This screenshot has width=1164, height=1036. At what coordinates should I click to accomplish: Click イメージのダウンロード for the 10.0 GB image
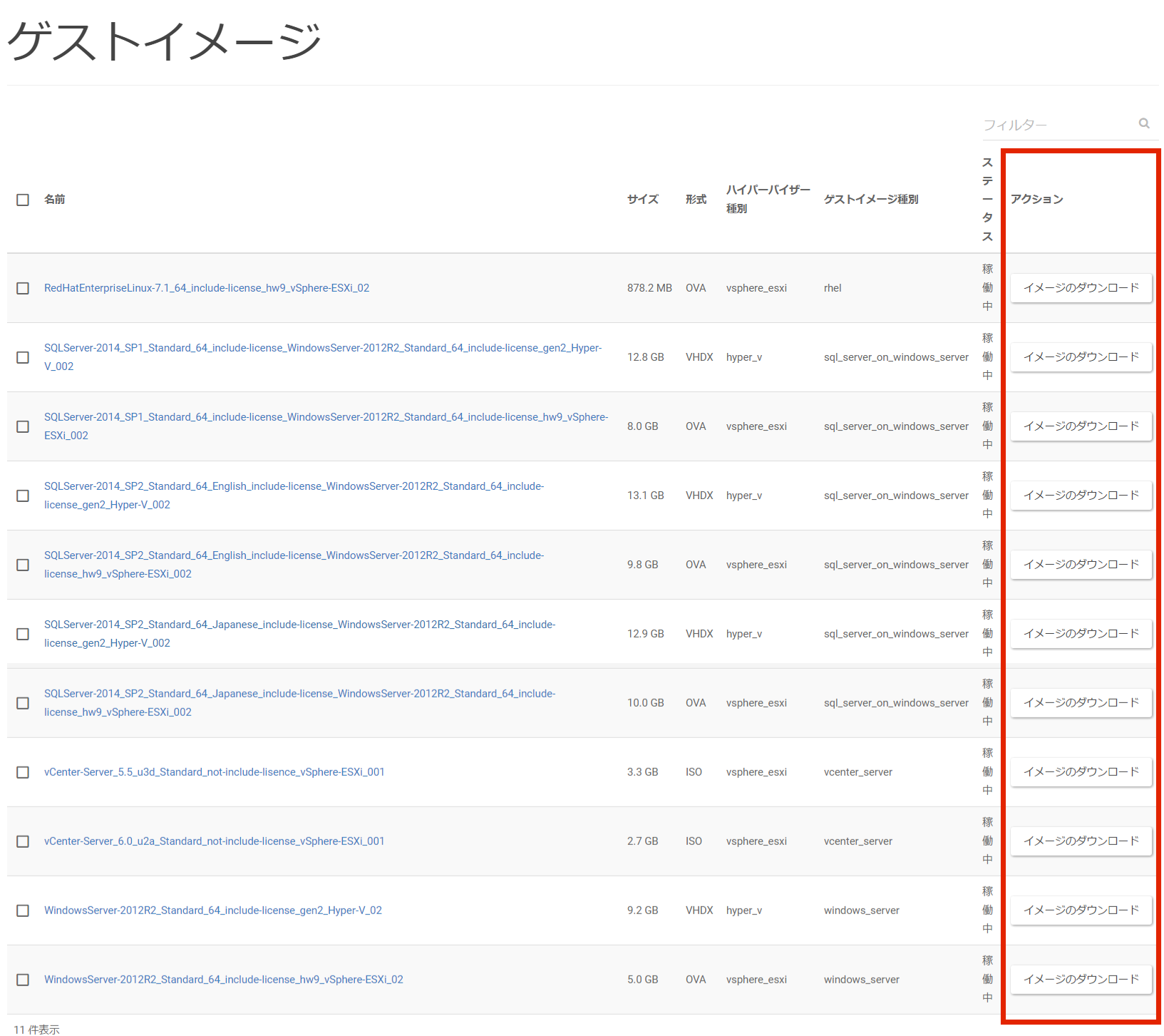[1081, 703]
